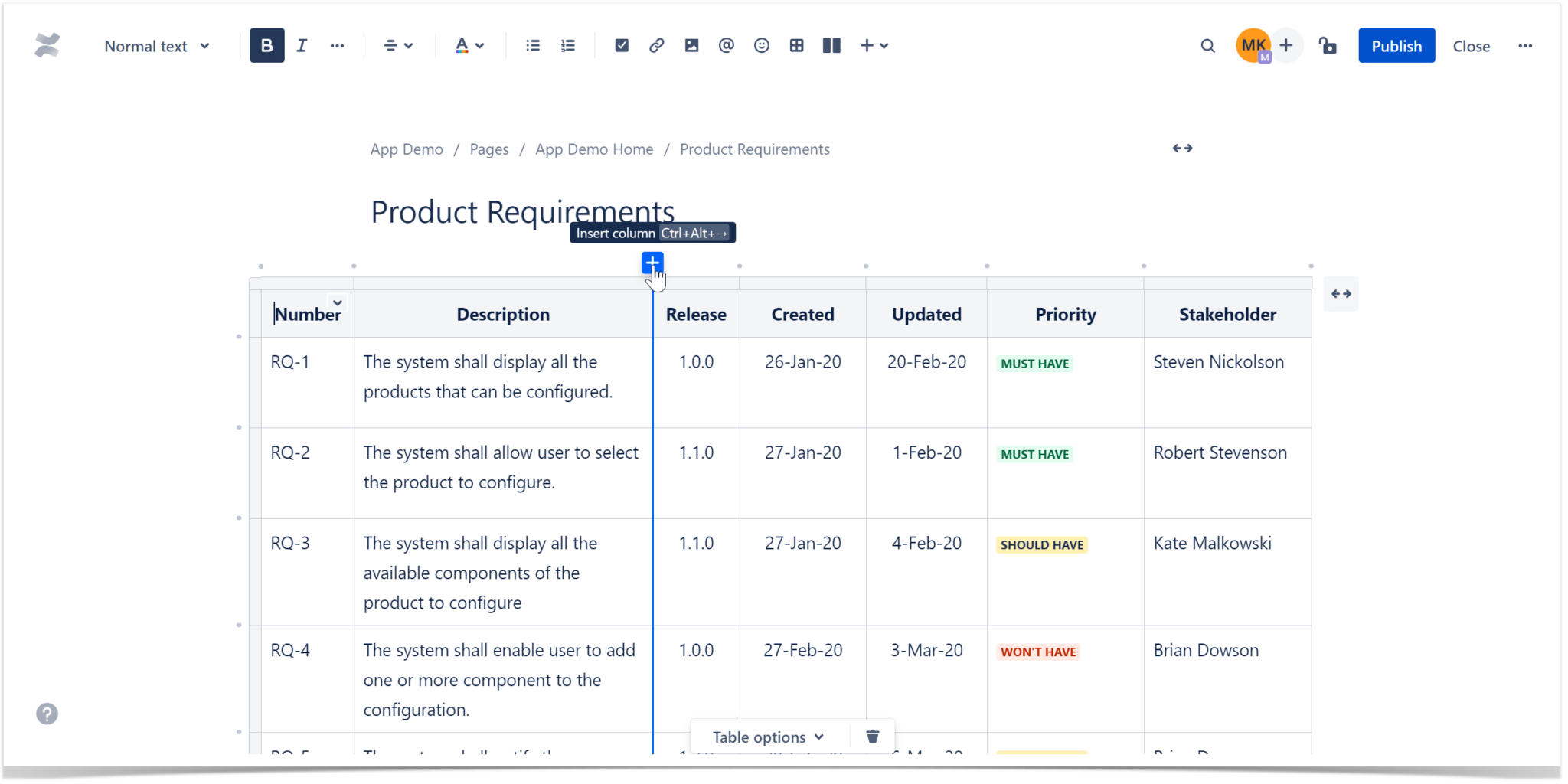Insert a link

pos(655,45)
